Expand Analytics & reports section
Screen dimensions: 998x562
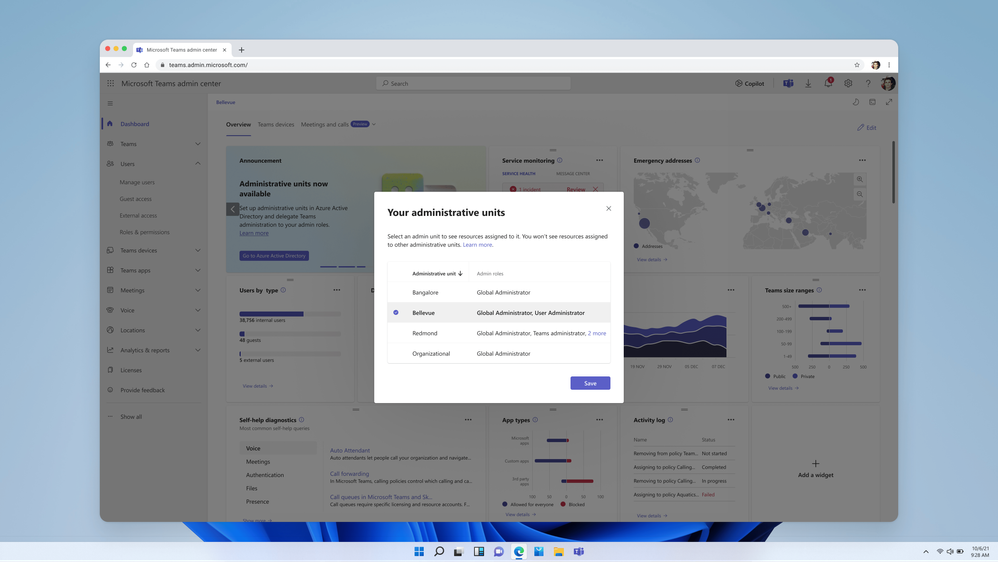pyautogui.click(x=197, y=350)
